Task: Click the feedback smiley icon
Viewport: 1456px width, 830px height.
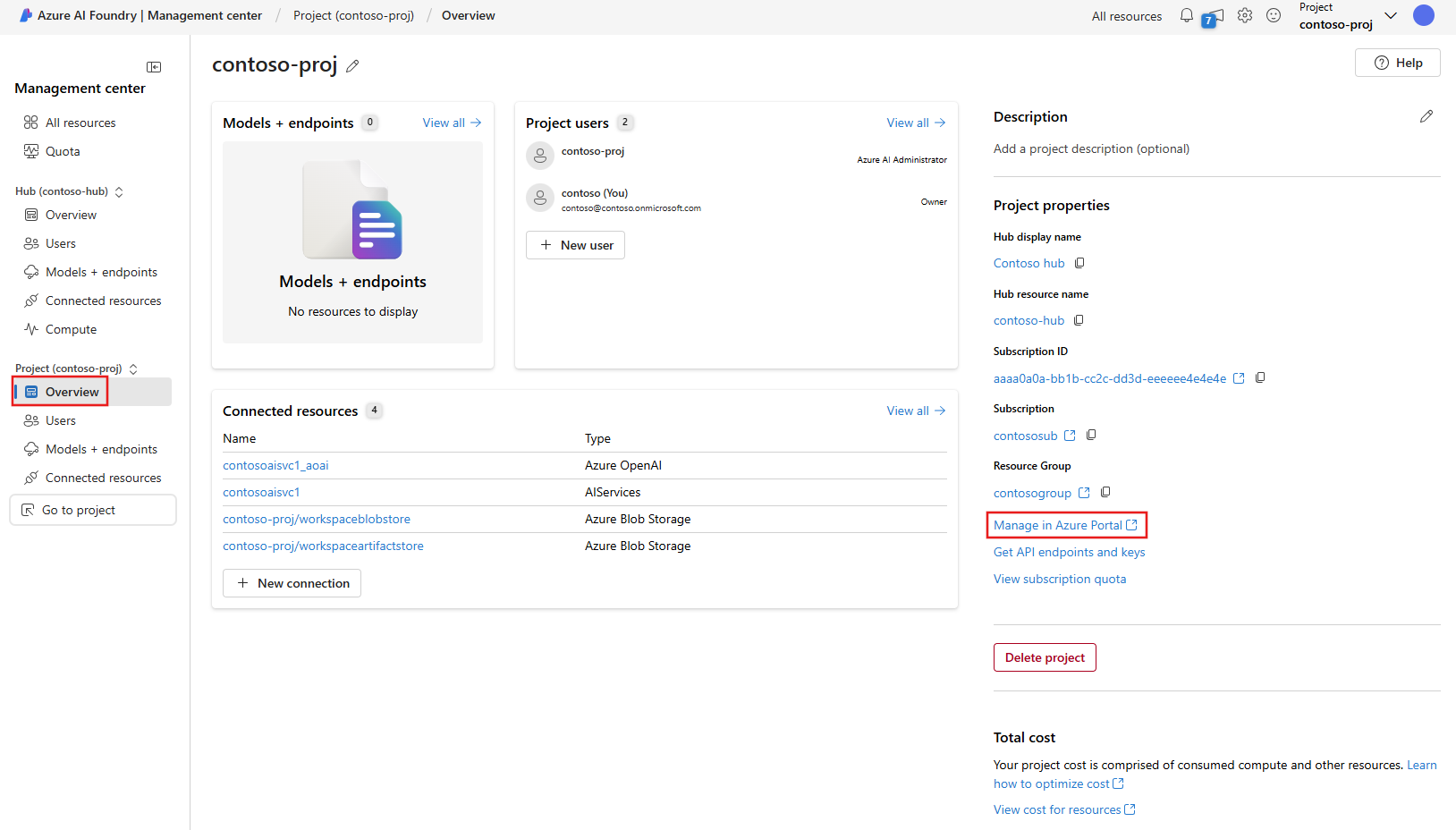Action: click(x=1274, y=15)
